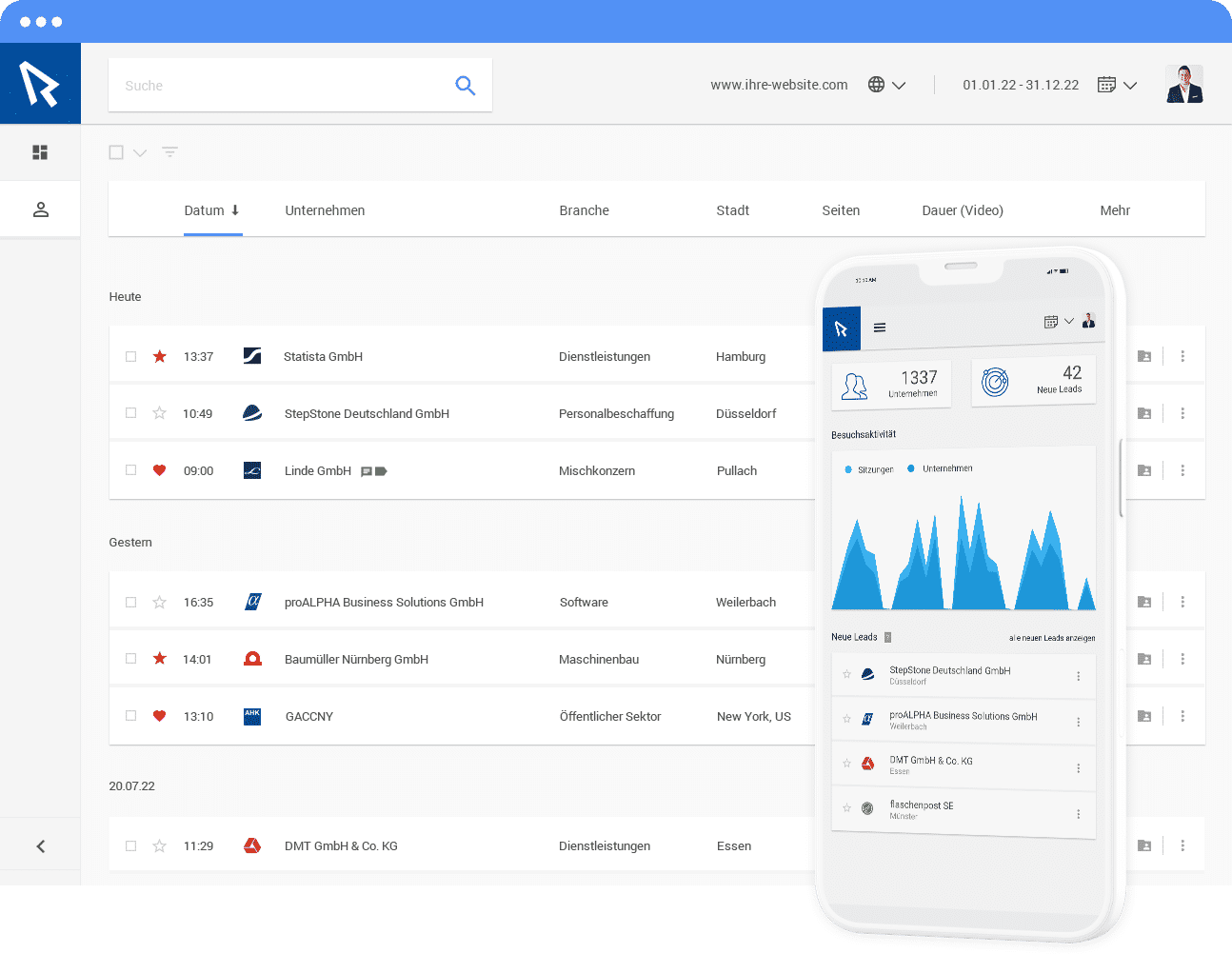Open three-dot menu for Statista GmbH row
The width and height of the screenshot is (1232, 954).
tap(1182, 356)
